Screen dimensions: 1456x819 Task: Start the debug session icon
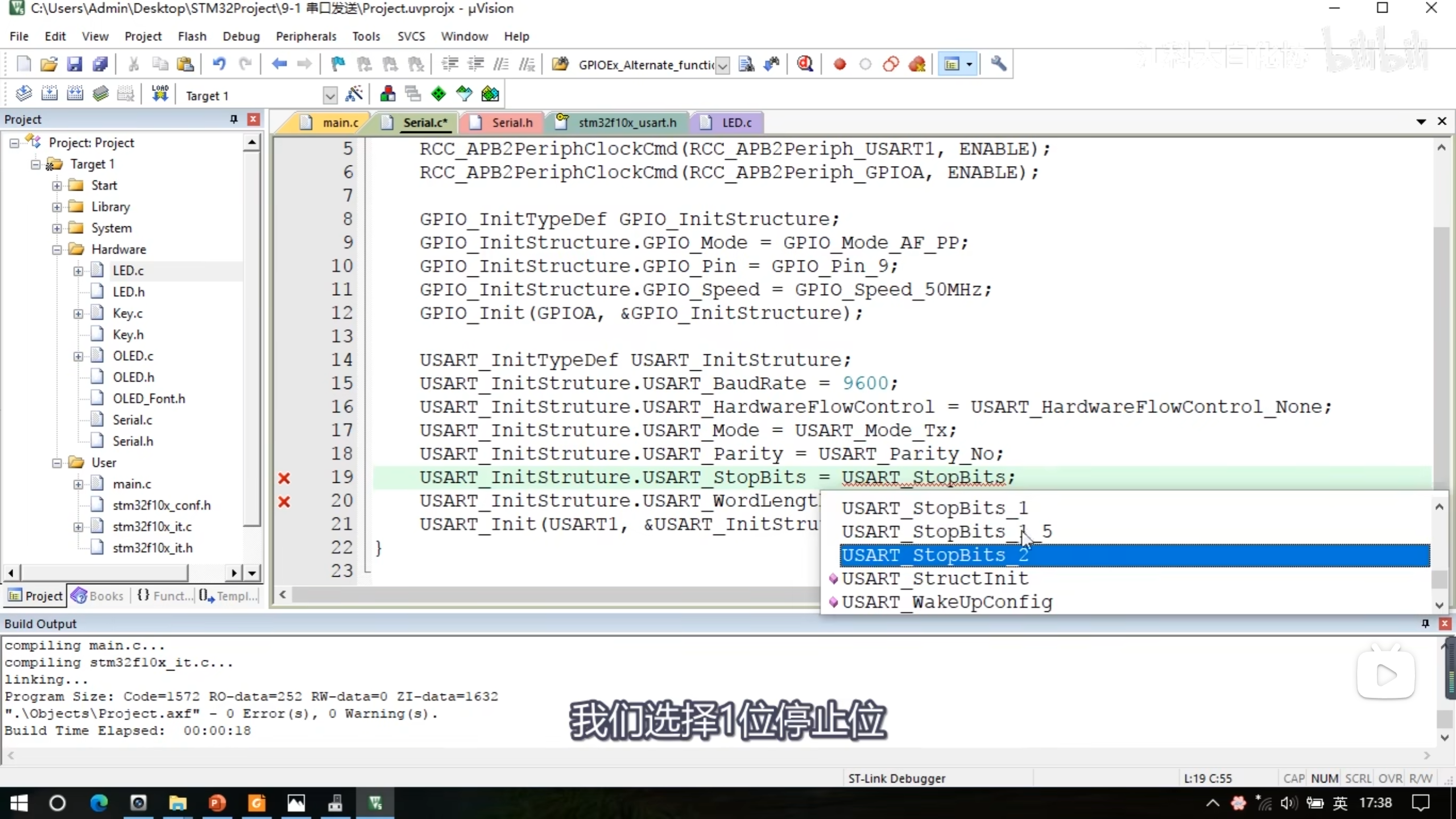pos(804,64)
